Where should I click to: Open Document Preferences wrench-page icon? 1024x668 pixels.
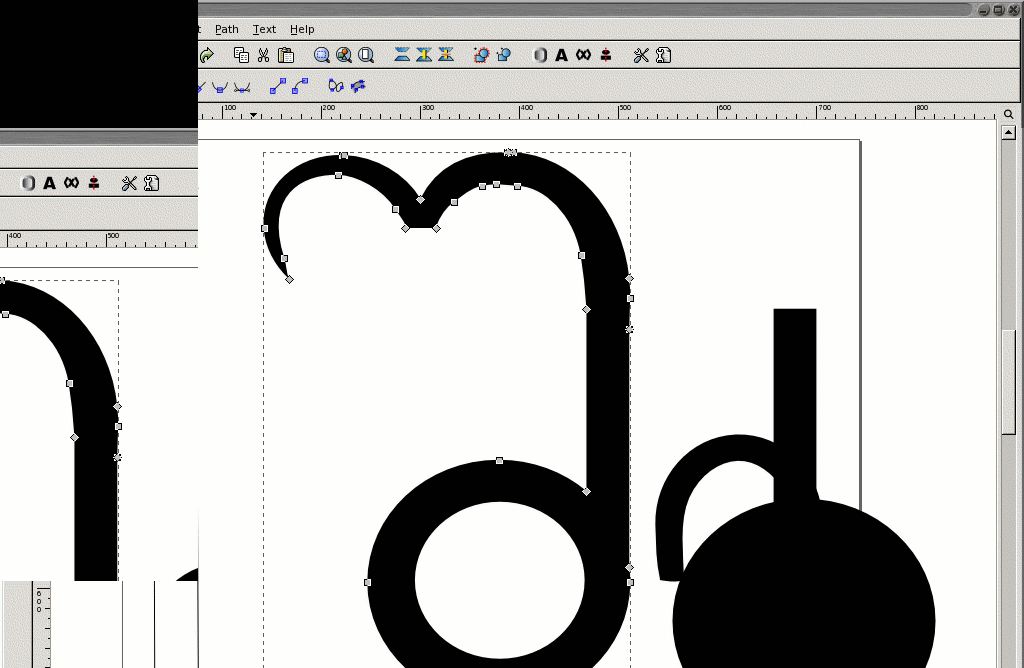[664, 56]
